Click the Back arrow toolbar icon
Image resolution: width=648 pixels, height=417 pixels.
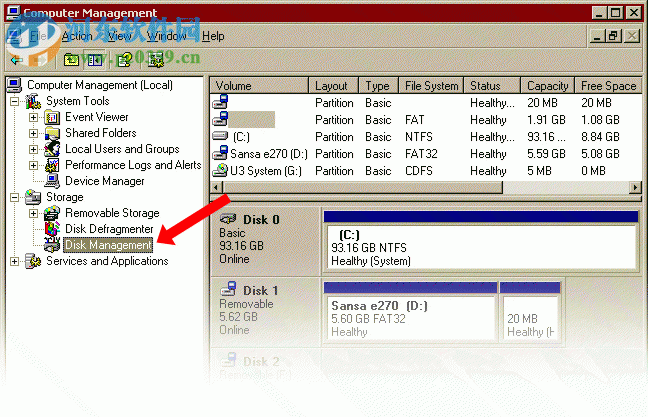coord(17,60)
